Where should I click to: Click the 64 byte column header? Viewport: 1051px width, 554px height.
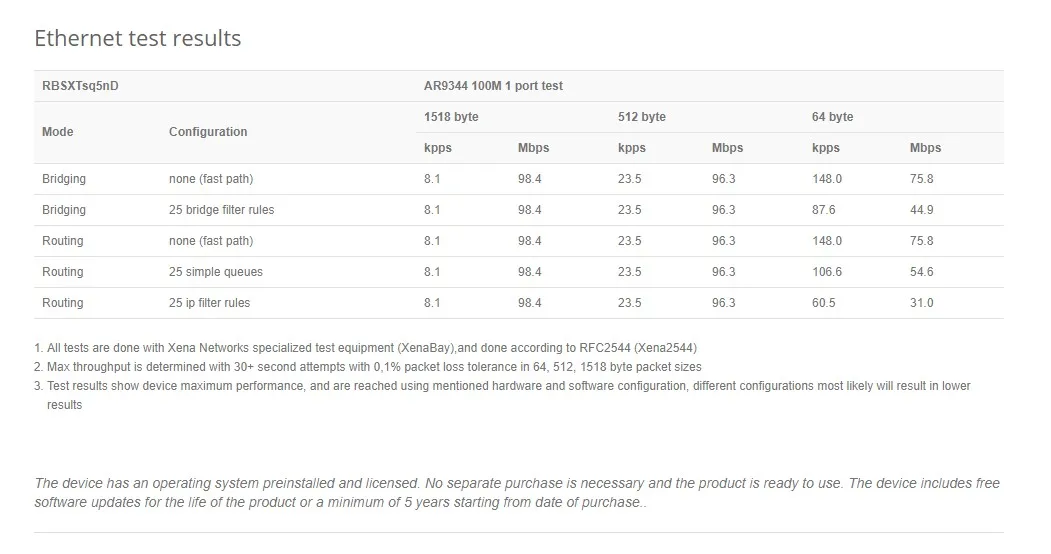point(832,117)
